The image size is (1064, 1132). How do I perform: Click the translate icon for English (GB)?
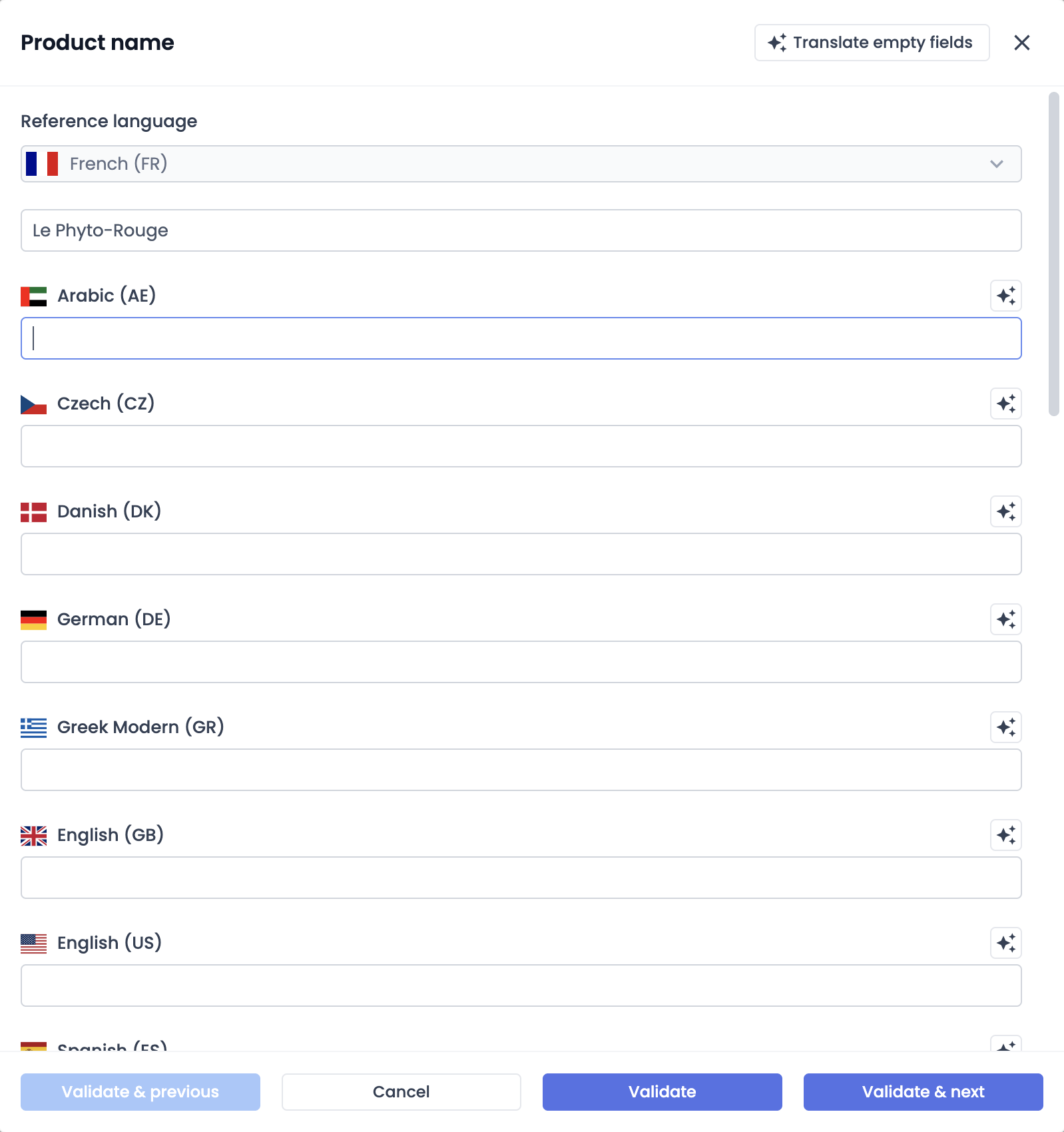click(1006, 836)
